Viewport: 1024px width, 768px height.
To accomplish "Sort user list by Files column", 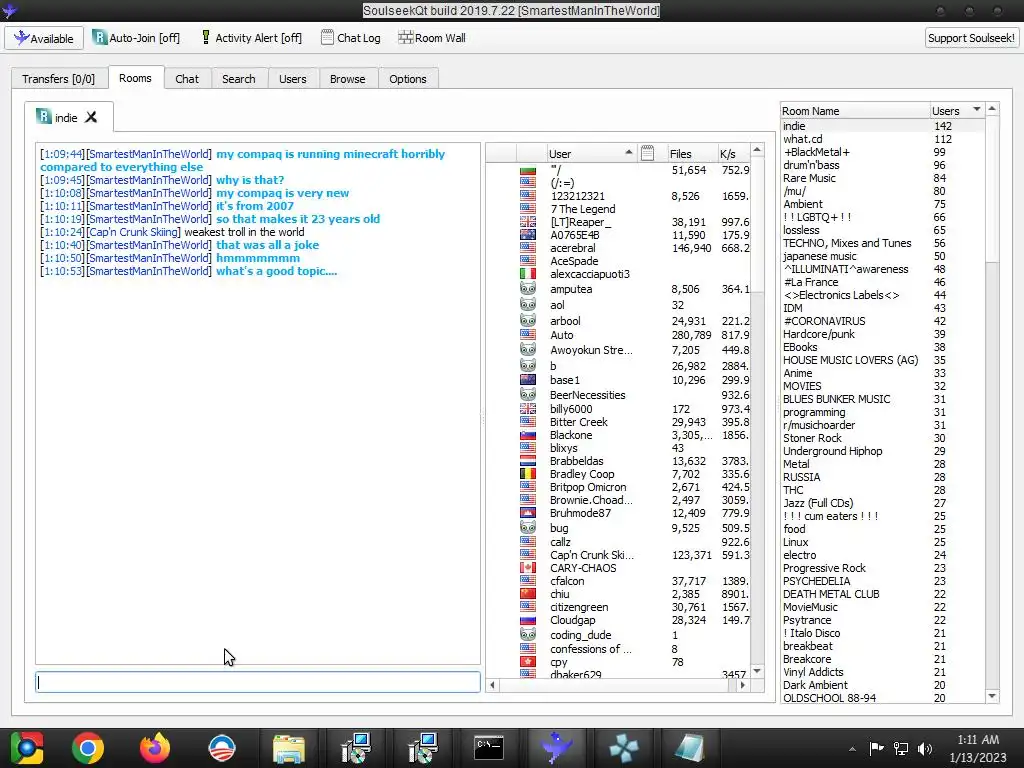I will [x=691, y=153].
